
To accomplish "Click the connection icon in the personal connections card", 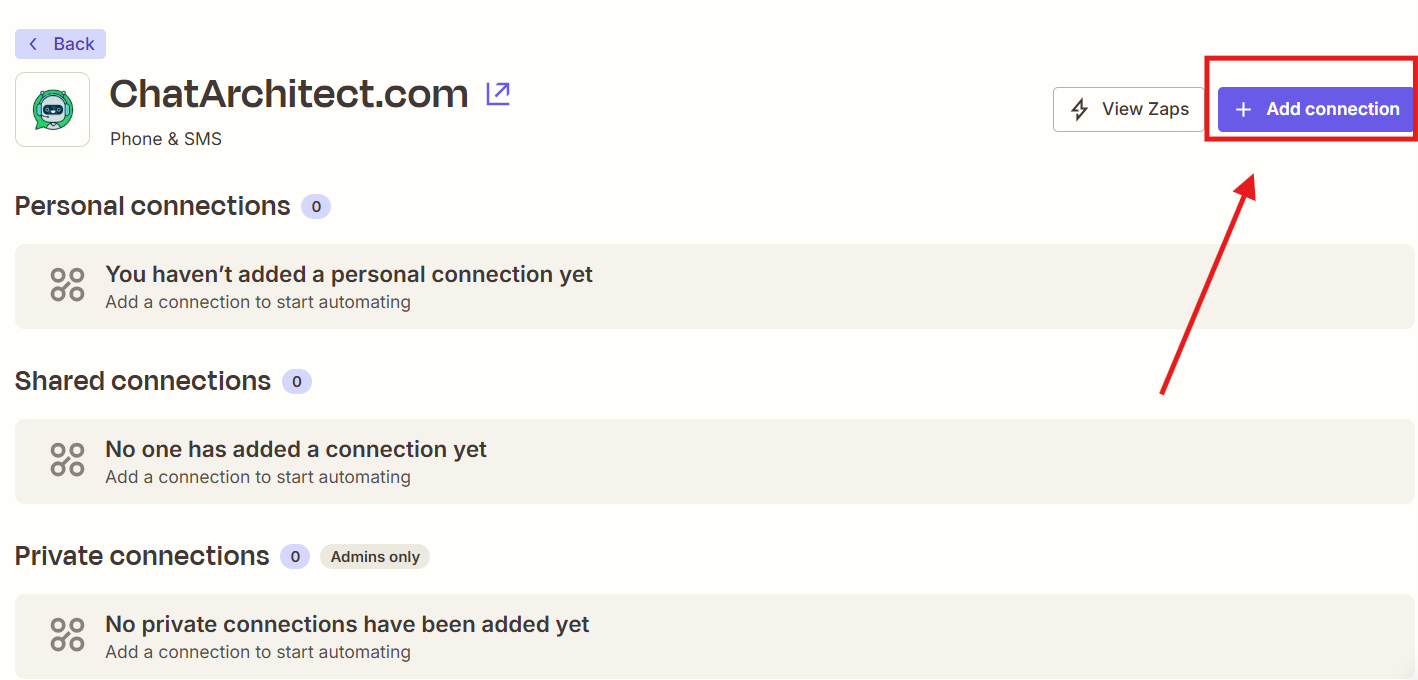I will point(67,285).
